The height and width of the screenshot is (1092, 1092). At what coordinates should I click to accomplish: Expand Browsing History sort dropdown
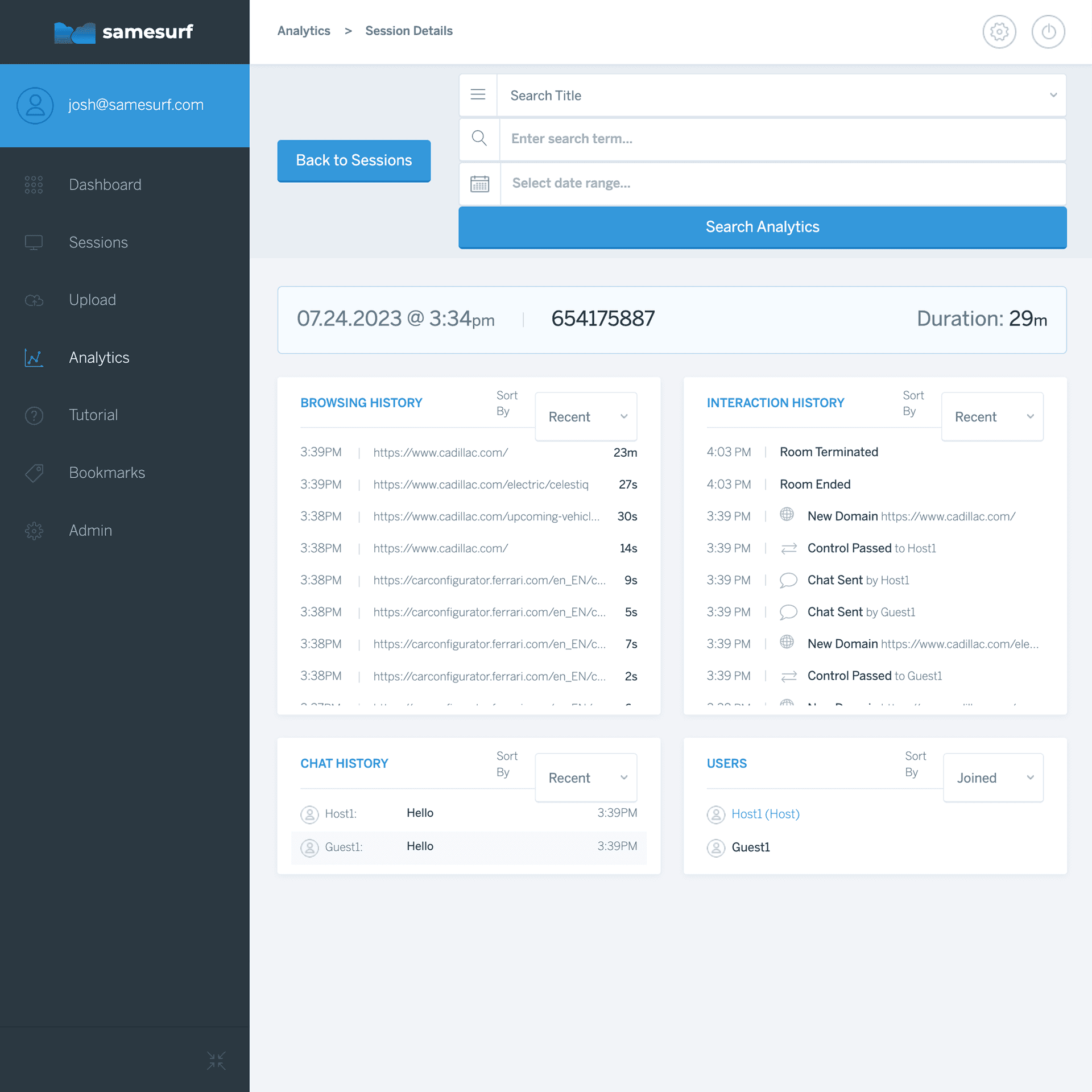coord(586,417)
